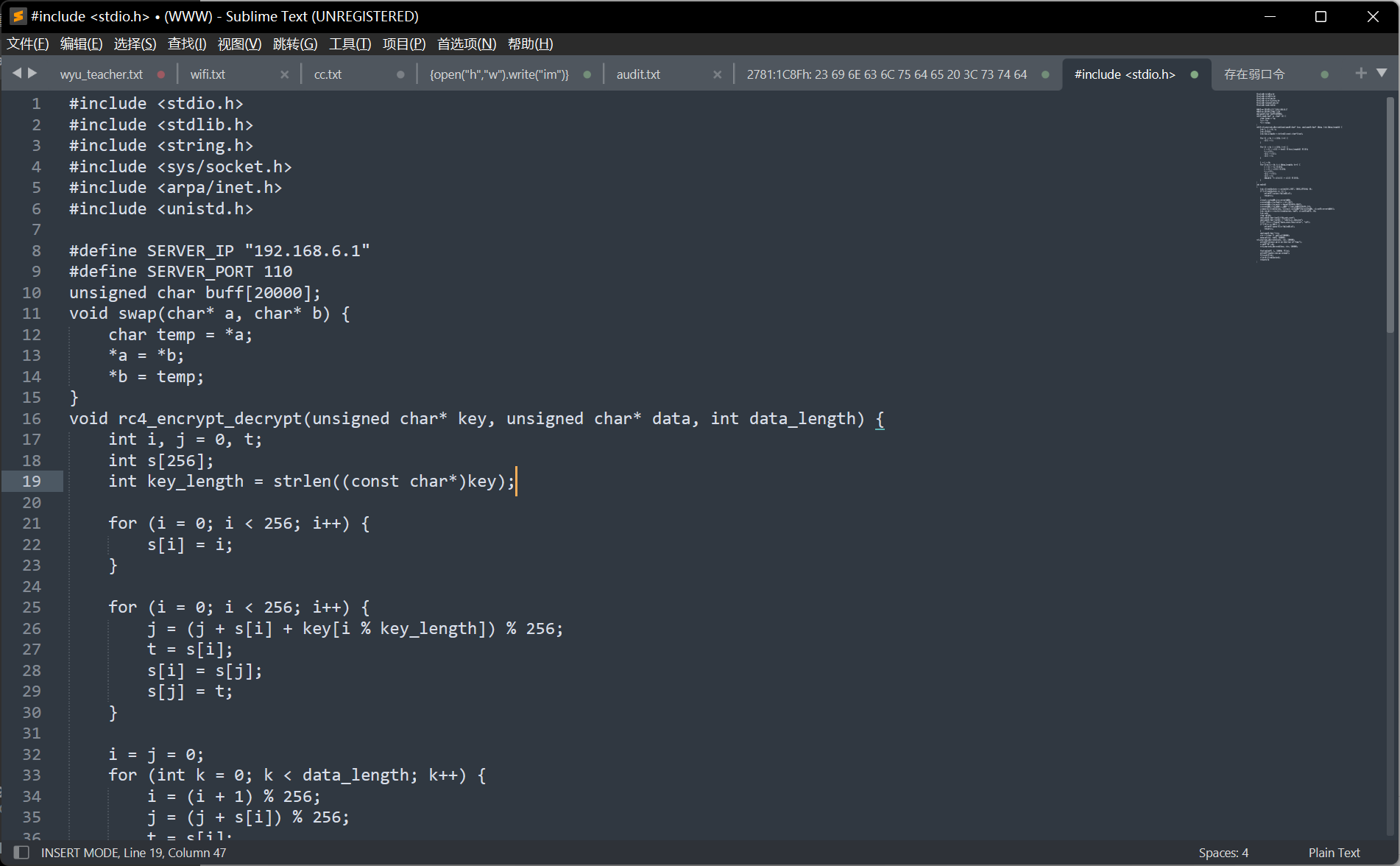Close the #include <stdio.h> tab via dot
Screen dimensions: 1400x866
tap(1194, 74)
